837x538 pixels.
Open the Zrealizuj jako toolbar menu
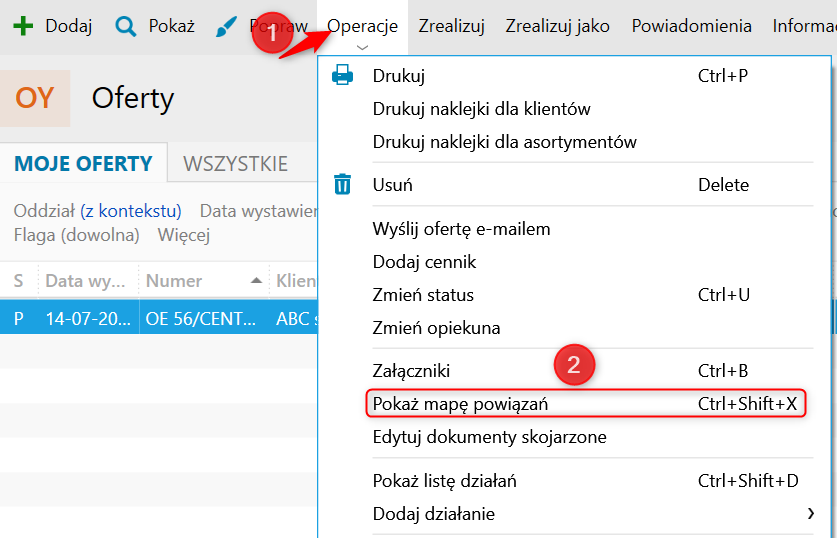pos(557,26)
